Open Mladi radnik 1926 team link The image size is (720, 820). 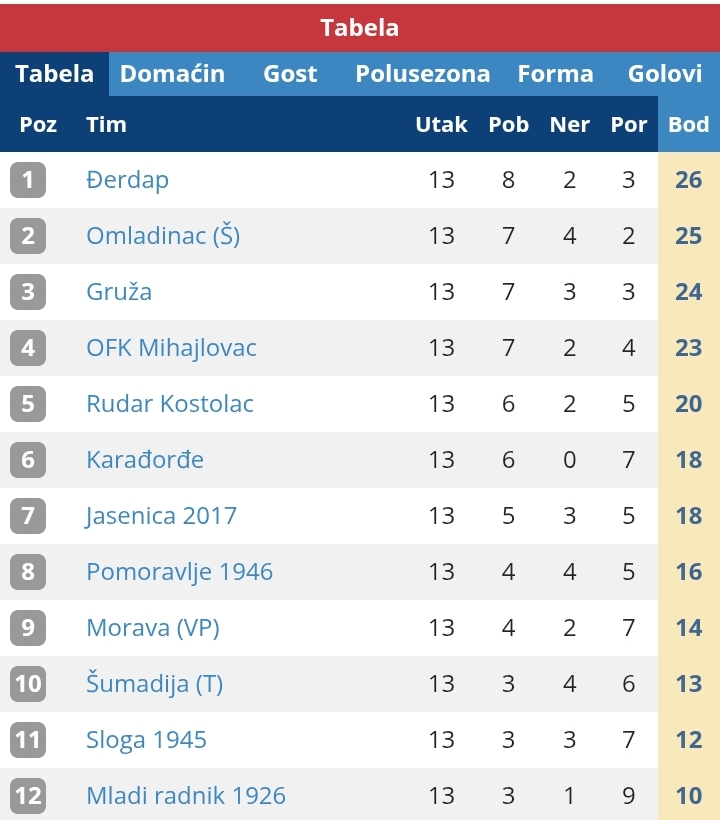pyautogui.click(x=186, y=796)
